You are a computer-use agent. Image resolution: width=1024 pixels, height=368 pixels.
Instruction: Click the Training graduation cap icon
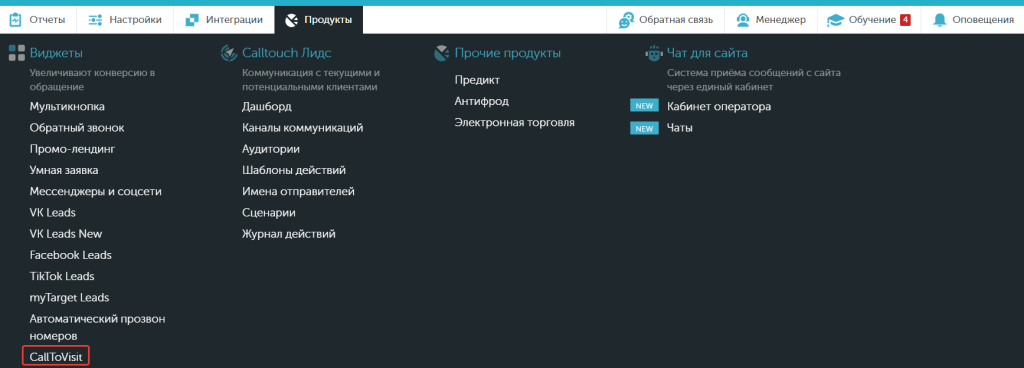[835, 20]
